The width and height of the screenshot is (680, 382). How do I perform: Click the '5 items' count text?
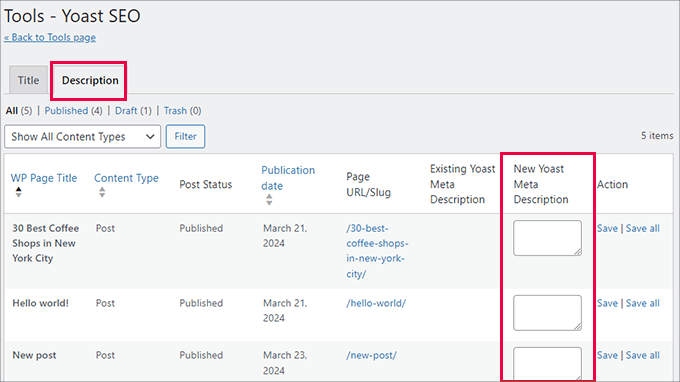657,136
